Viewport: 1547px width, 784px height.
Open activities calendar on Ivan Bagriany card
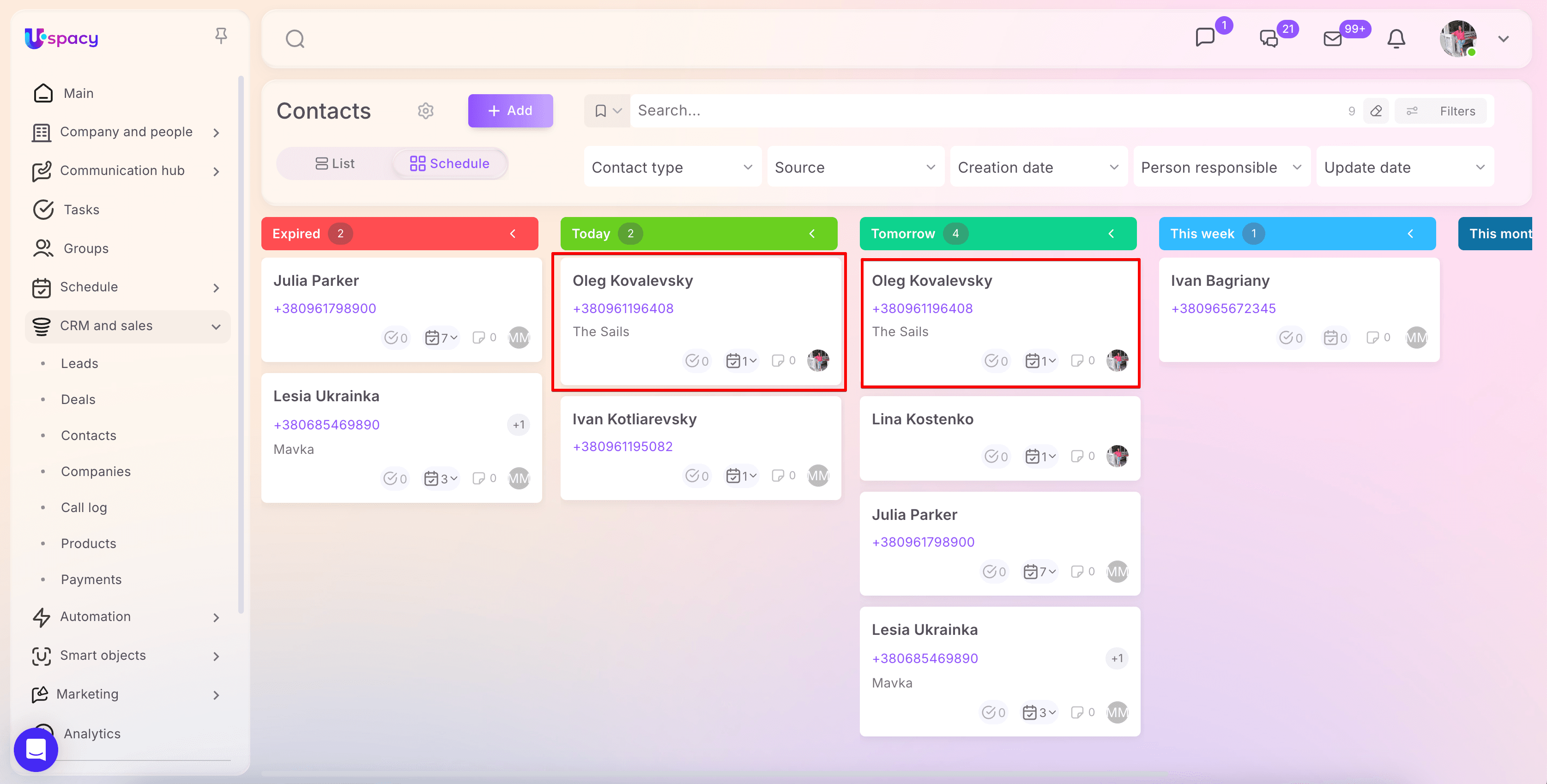pos(1335,338)
